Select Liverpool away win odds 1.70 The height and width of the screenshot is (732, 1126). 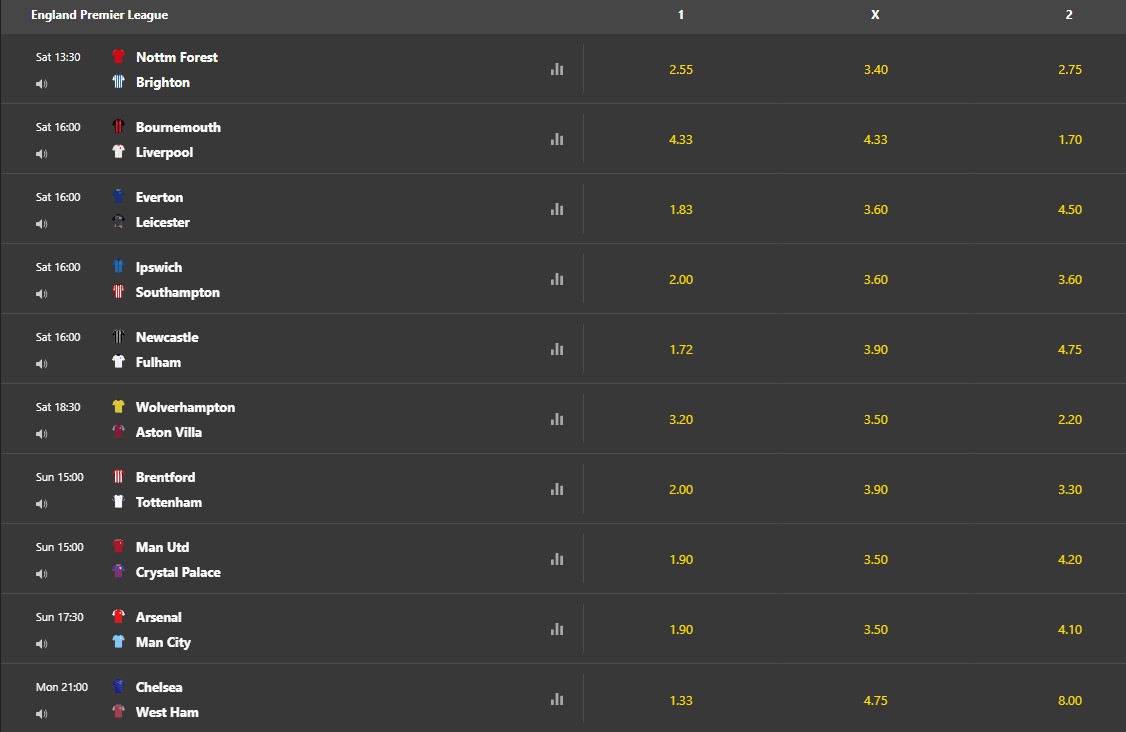[x=1070, y=139]
